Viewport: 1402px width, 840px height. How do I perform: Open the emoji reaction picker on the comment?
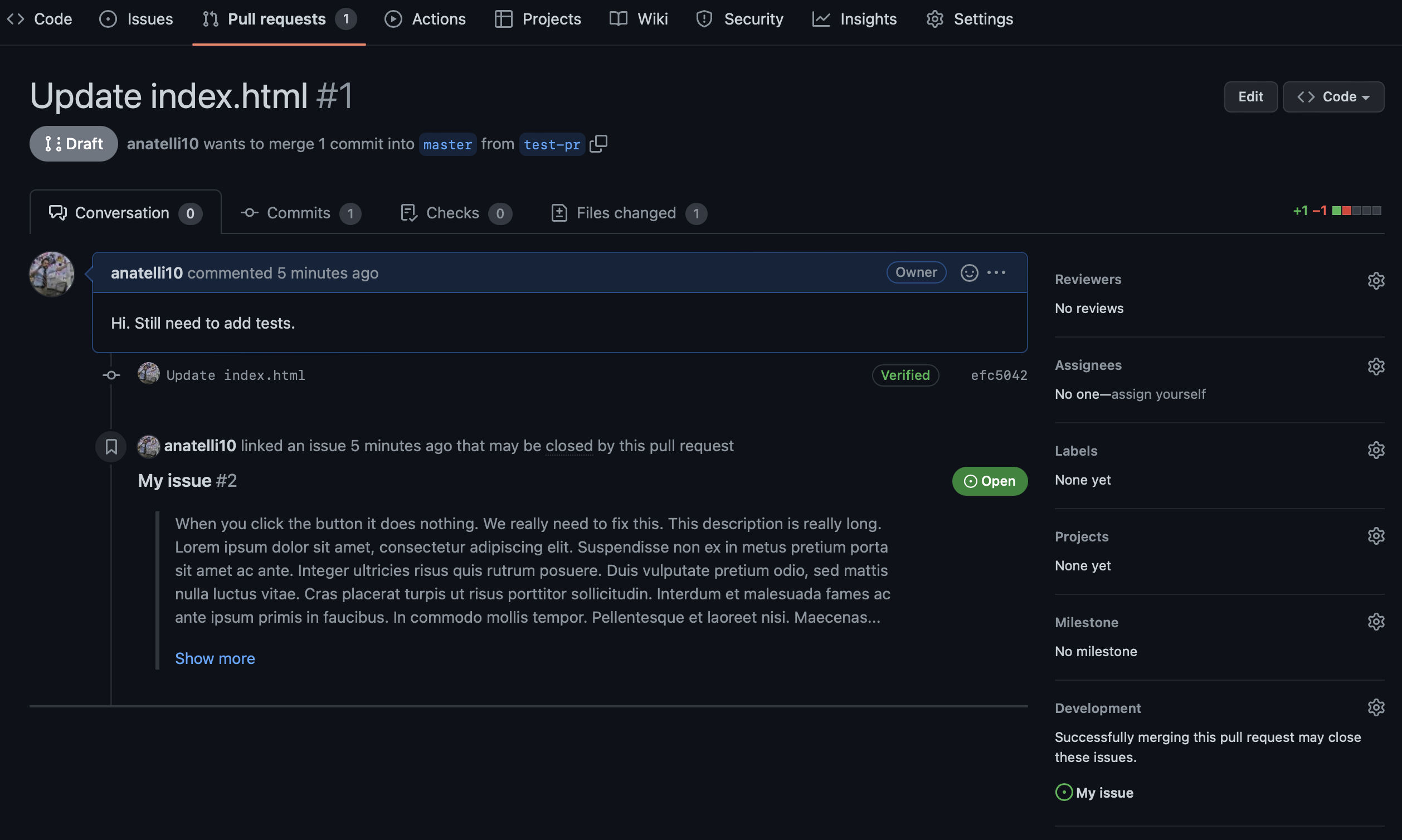(x=969, y=272)
